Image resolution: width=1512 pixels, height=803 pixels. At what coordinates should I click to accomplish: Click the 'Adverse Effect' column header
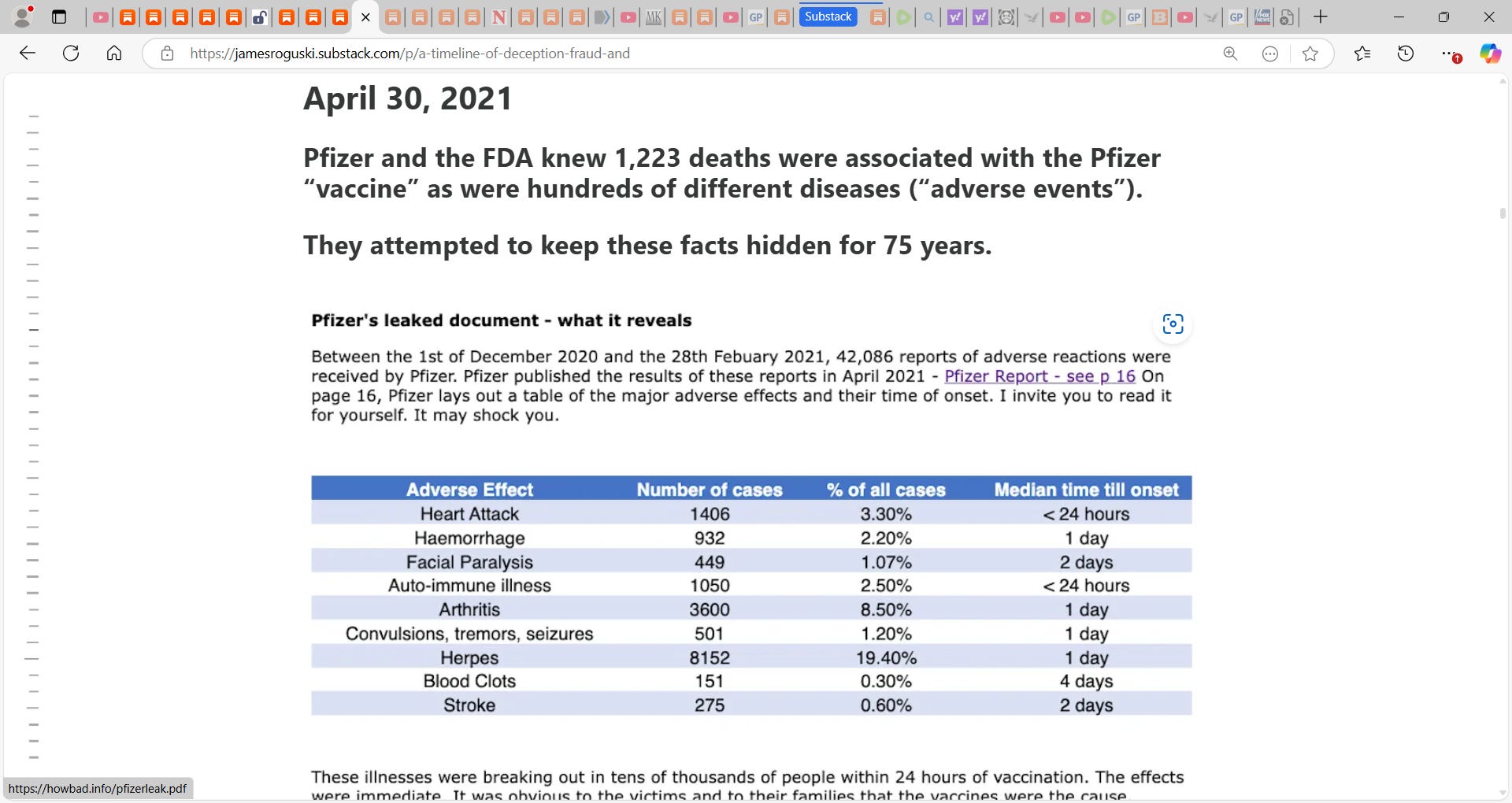coord(469,490)
